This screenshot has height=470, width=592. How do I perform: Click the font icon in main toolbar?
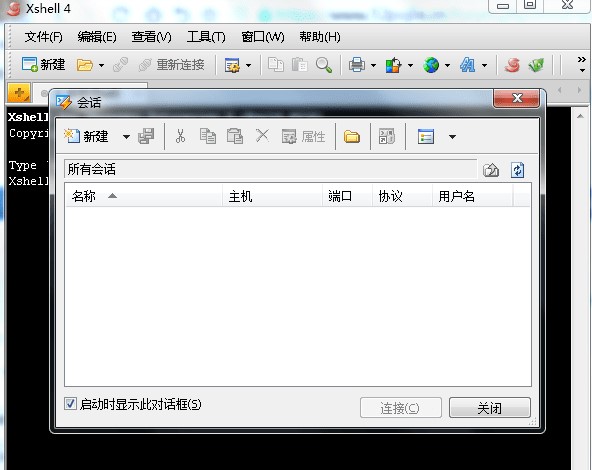pyautogui.click(x=467, y=65)
